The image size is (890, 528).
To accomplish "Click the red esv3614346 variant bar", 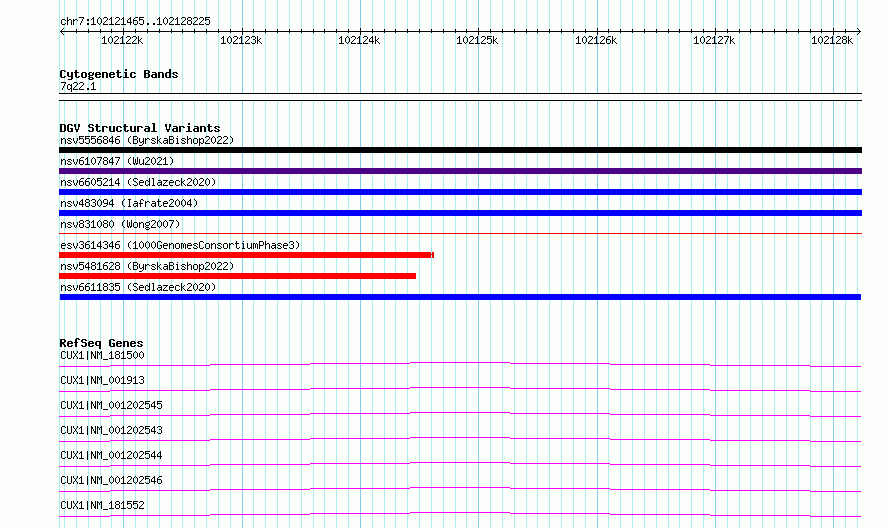I will tap(246, 255).
